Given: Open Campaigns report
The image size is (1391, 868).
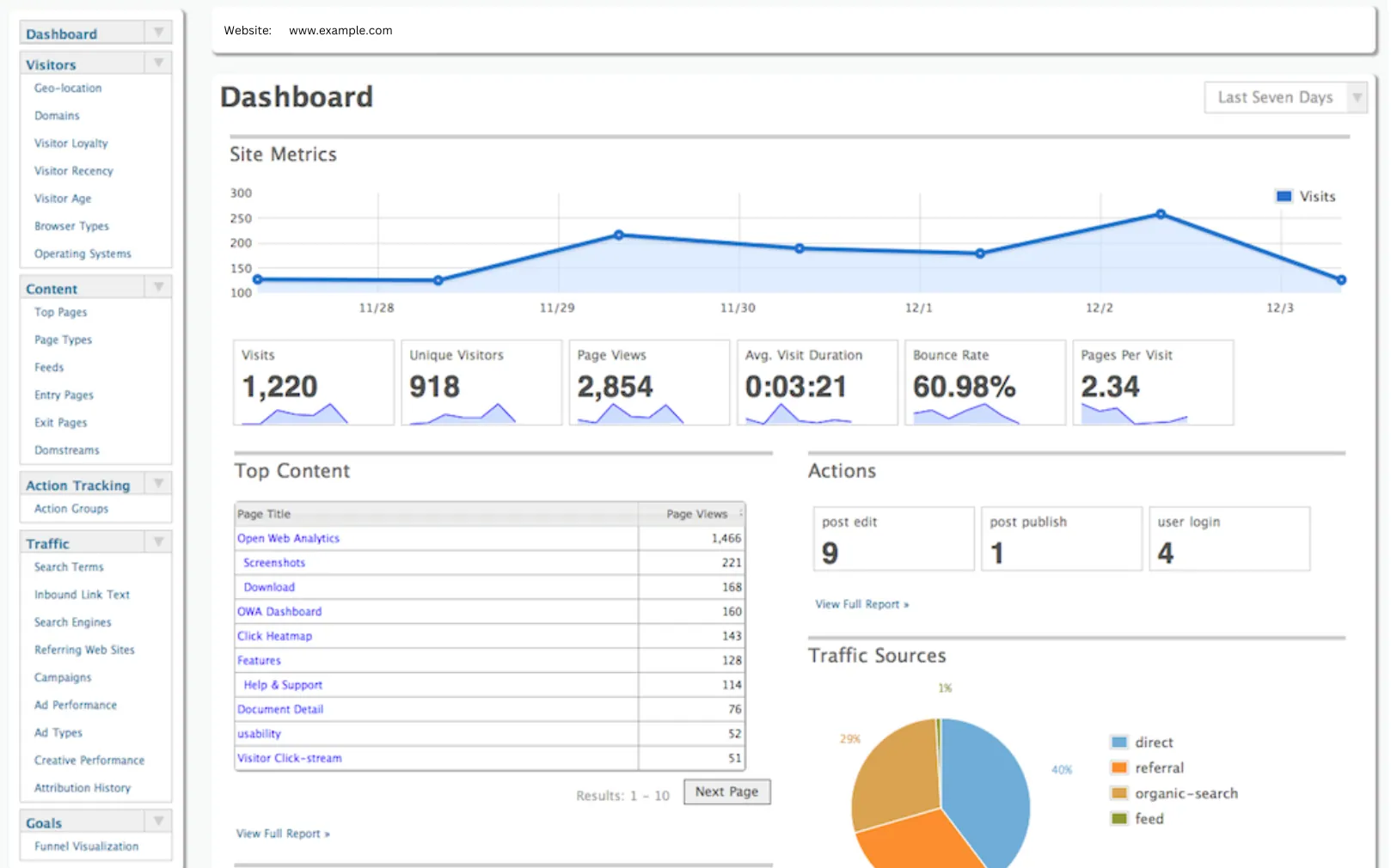Looking at the screenshot, I should (x=63, y=677).
